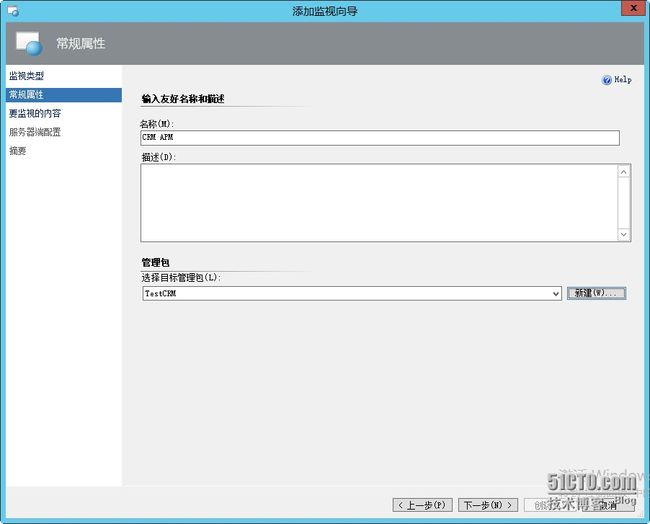Close the 添加监视向导 window
This screenshot has height=524, width=650.
click(x=633, y=8)
